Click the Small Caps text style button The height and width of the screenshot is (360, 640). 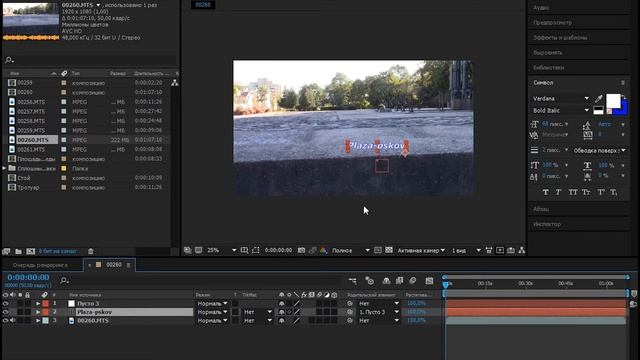(x=586, y=192)
